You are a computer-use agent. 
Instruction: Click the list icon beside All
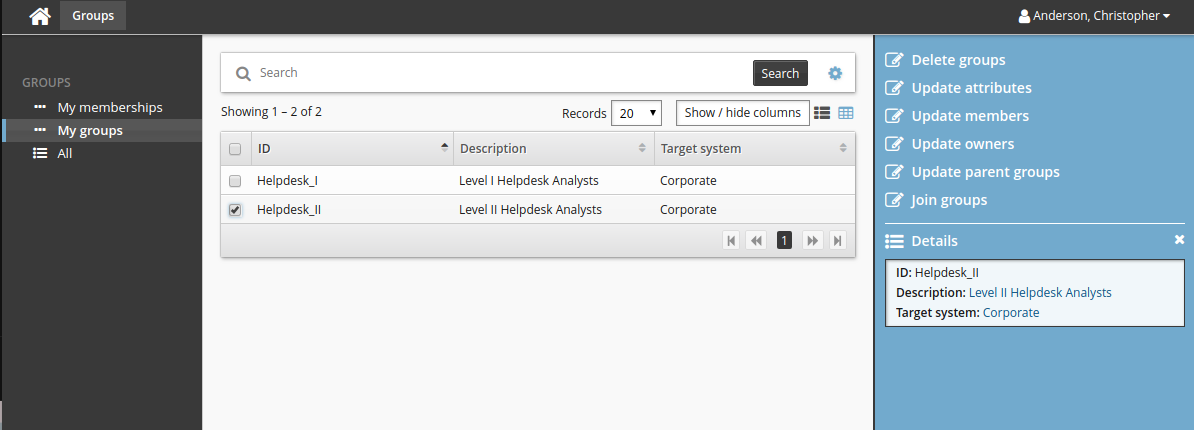(40, 153)
